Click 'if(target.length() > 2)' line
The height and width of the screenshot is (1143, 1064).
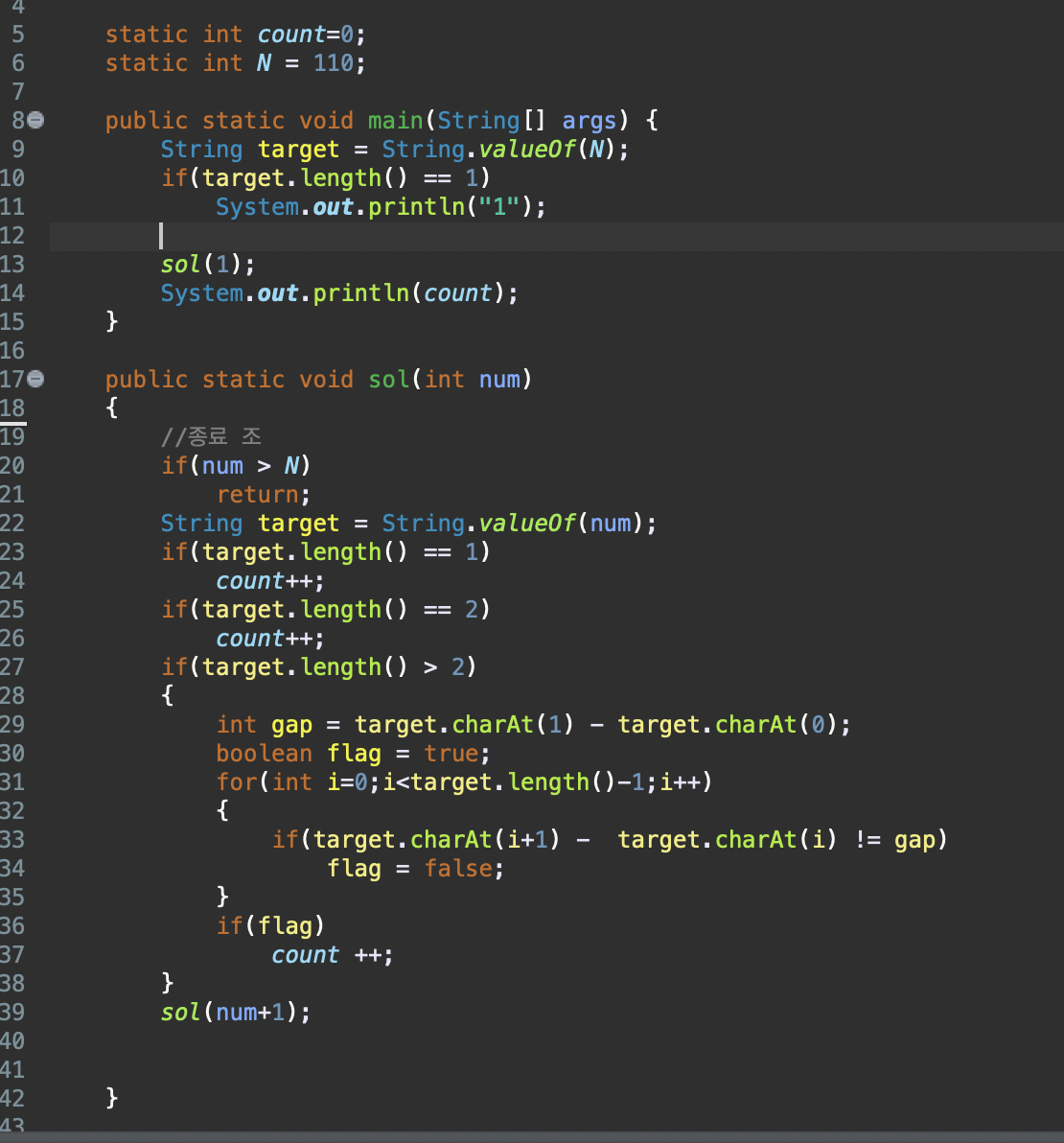(318, 667)
